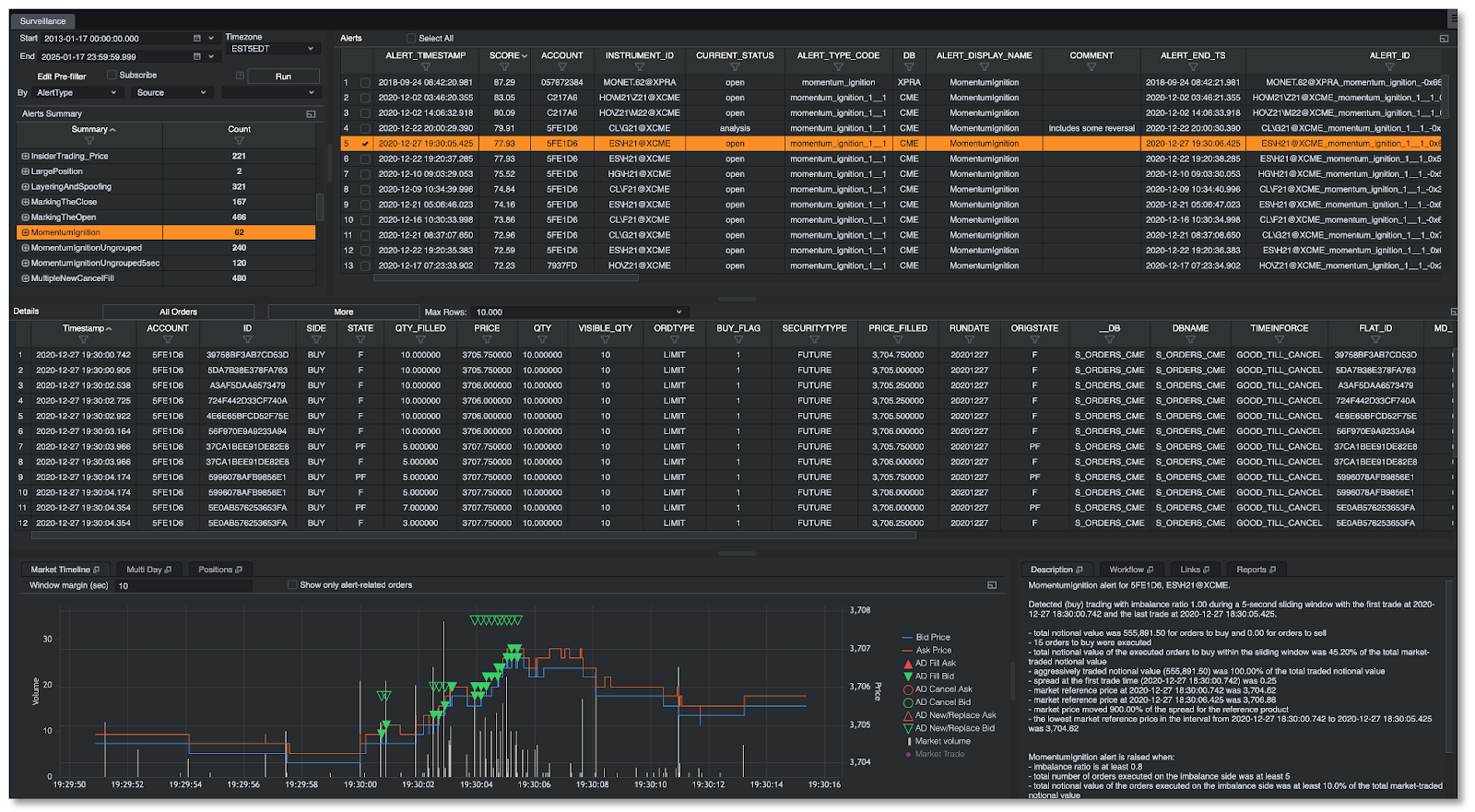The image size is (1475, 812).
Task: Open the End date calendar picker
Action: pyautogui.click(x=196, y=56)
